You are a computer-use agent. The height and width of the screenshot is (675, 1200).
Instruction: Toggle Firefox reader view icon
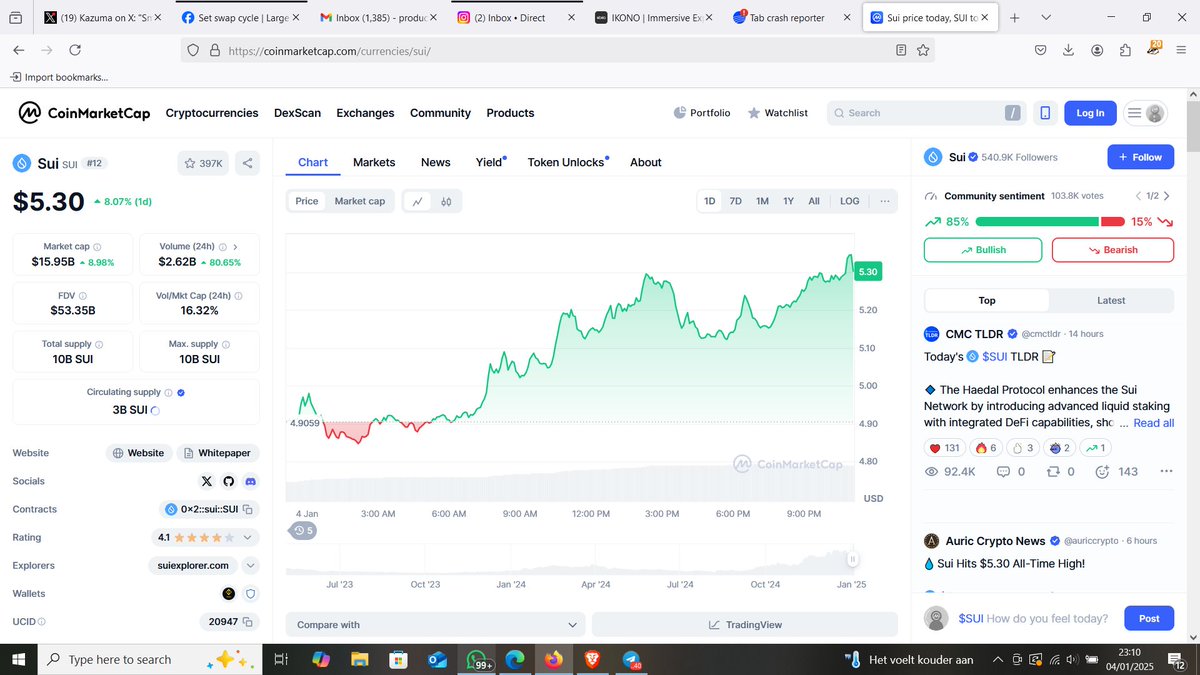click(901, 50)
